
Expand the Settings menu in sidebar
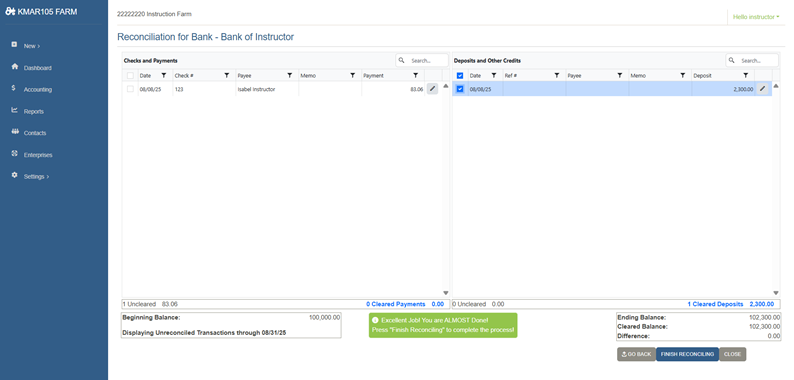[36, 177]
